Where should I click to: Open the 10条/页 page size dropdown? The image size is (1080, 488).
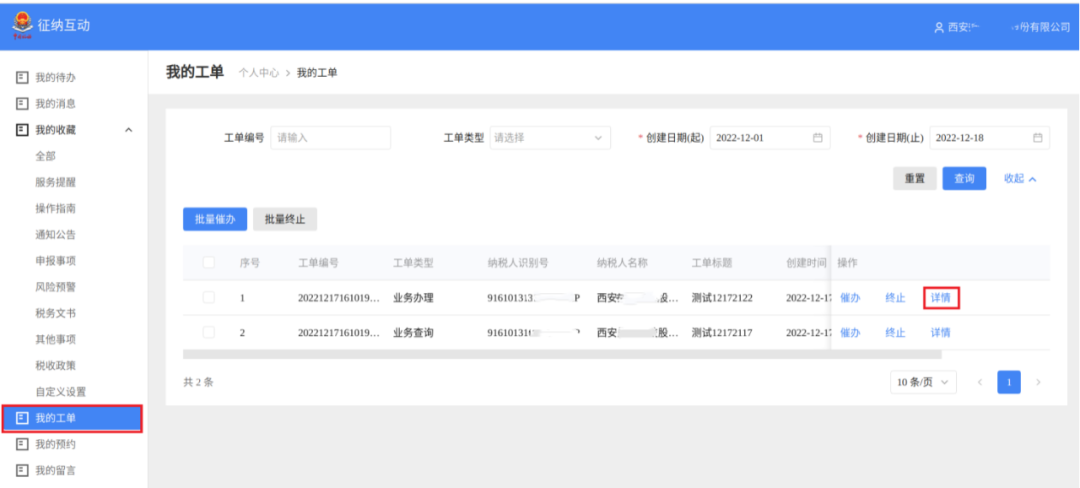922,382
